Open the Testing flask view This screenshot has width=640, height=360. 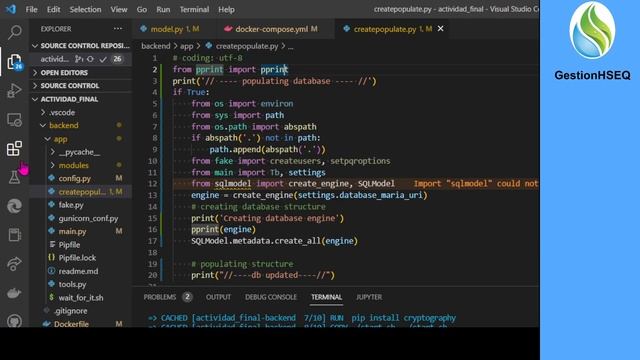[x=15, y=177]
